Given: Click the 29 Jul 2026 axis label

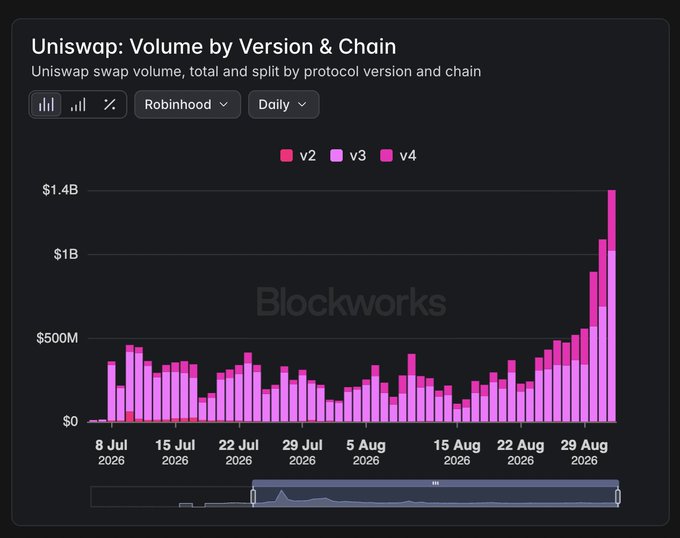Looking at the screenshot, I should [302, 453].
